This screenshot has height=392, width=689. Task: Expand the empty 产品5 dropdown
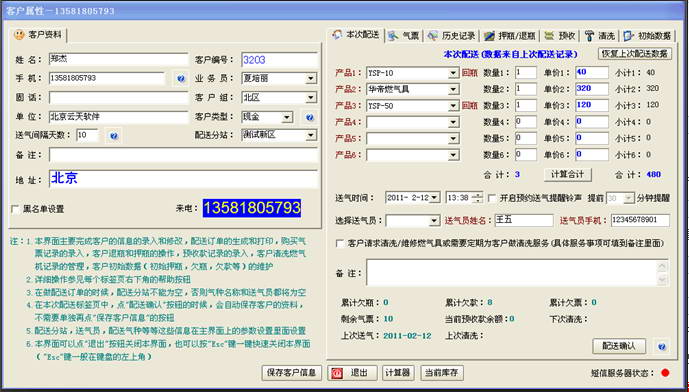[x=453, y=139]
